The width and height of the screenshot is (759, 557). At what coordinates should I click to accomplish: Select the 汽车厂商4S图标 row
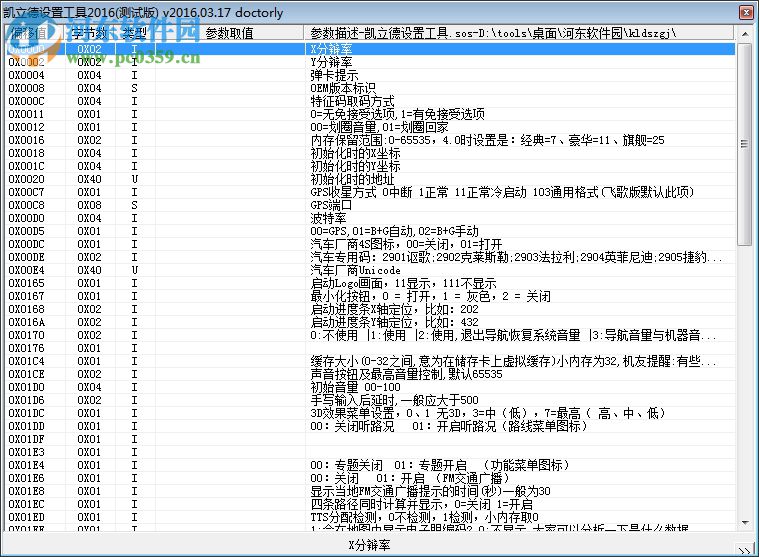(x=371, y=244)
